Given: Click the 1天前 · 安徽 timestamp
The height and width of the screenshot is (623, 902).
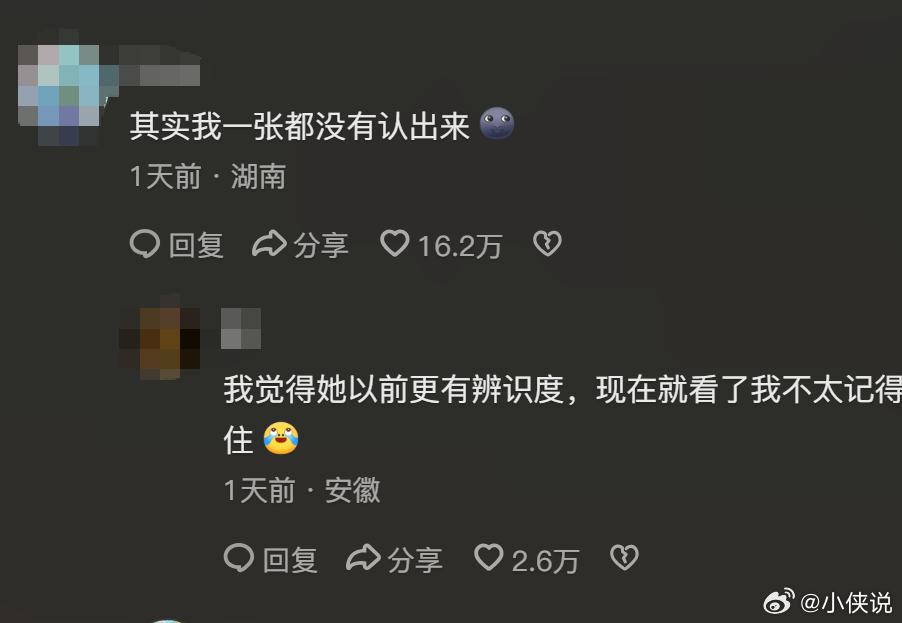Looking at the screenshot, I should (x=302, y=491).
